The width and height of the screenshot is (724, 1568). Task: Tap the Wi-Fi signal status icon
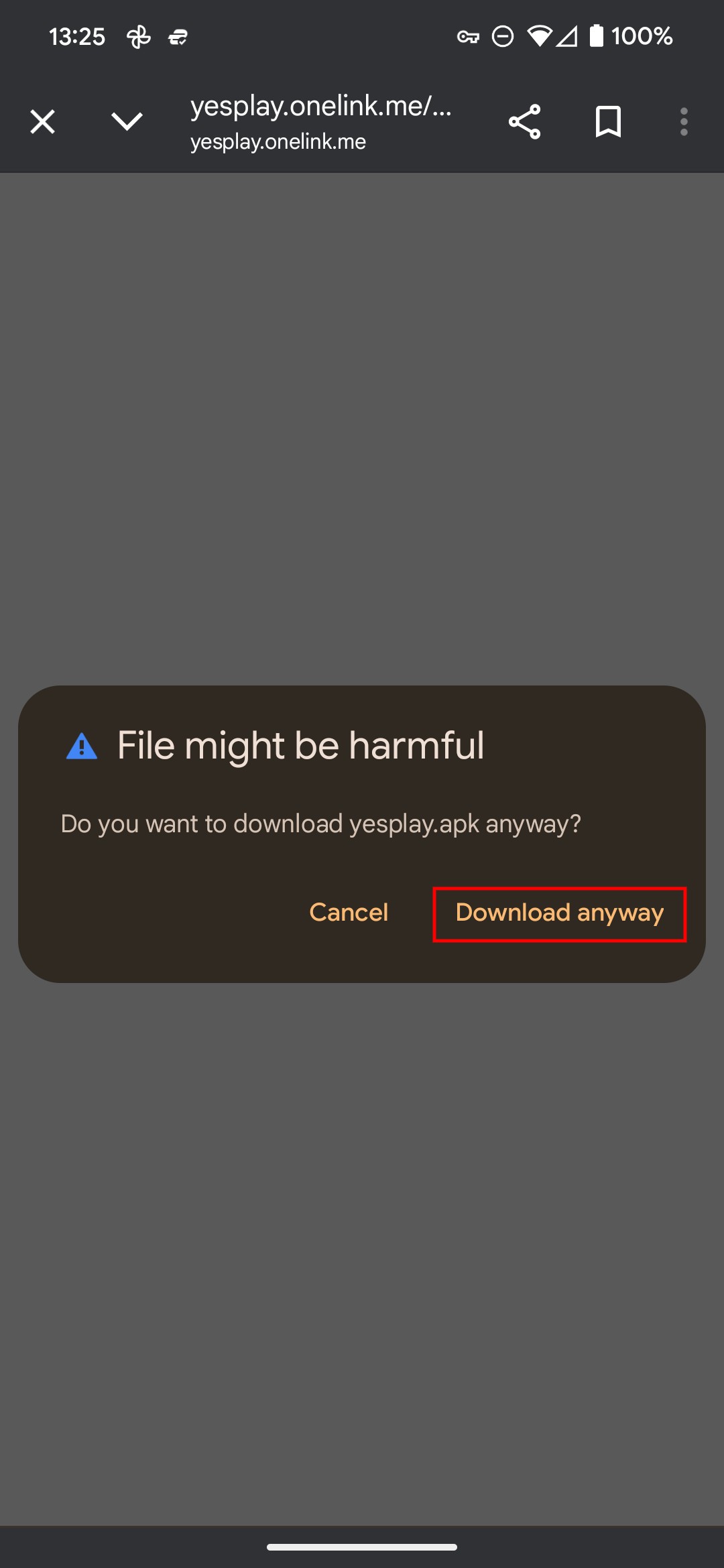click(x=540, y=36)
